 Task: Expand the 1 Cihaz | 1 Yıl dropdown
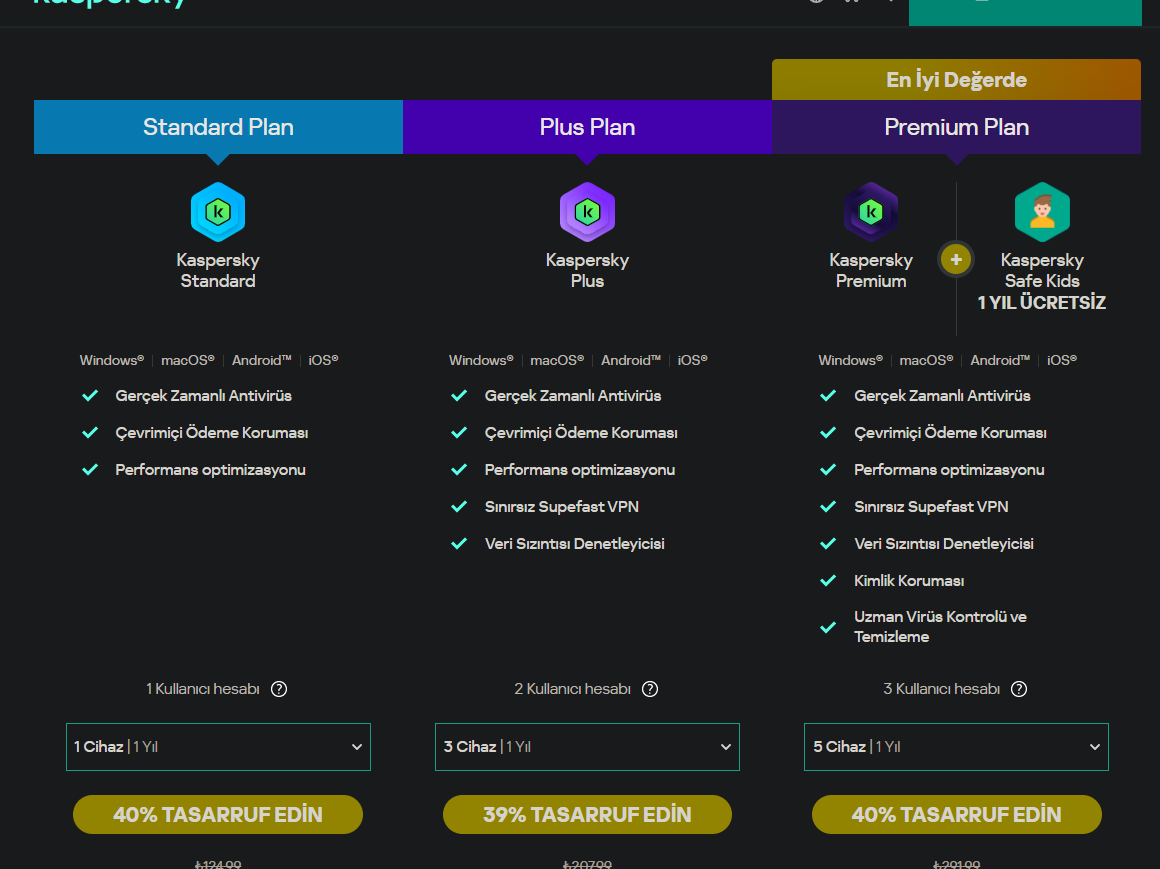pyautogui.click(x=218, y=747)
